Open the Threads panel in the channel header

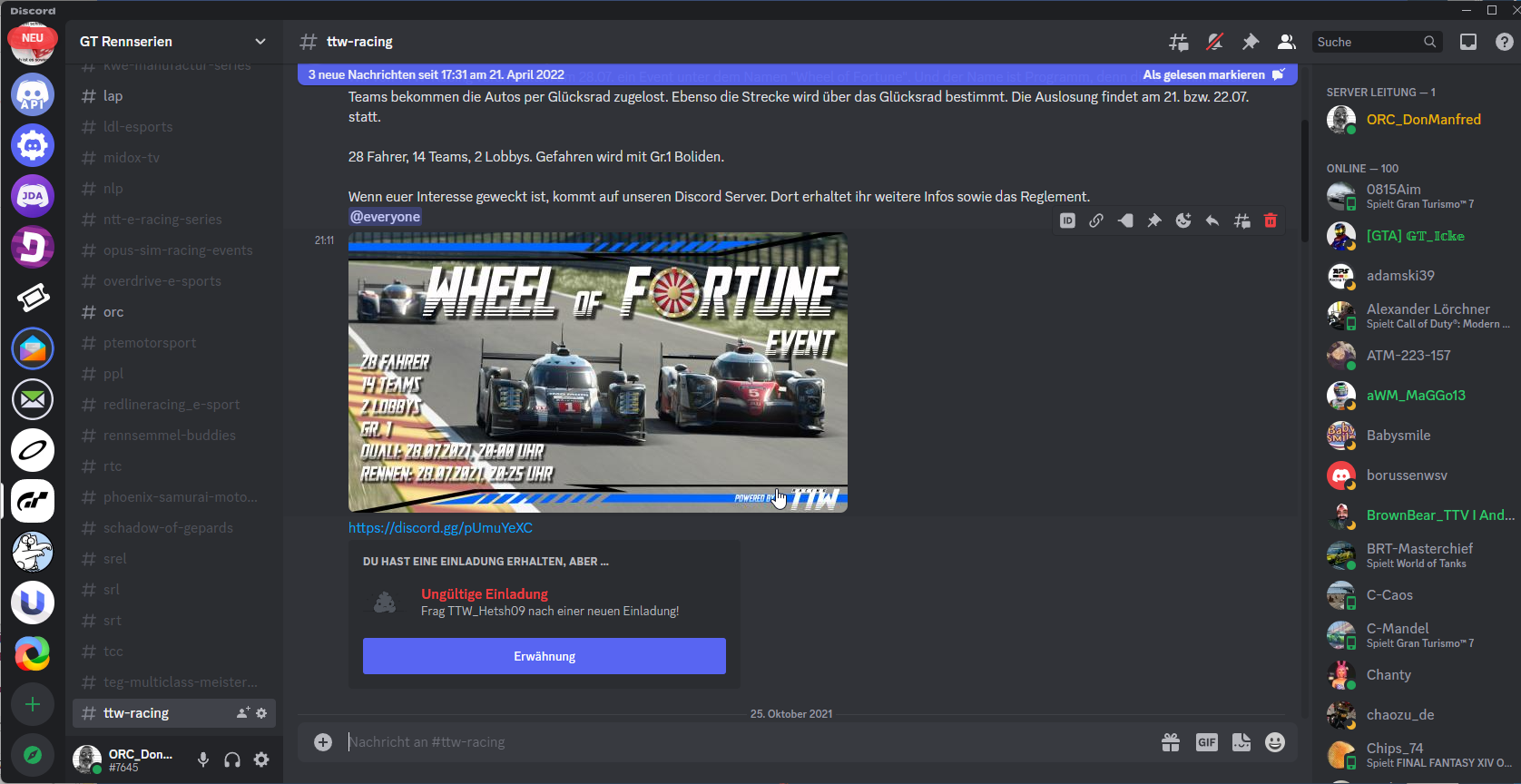[1178, 42]
